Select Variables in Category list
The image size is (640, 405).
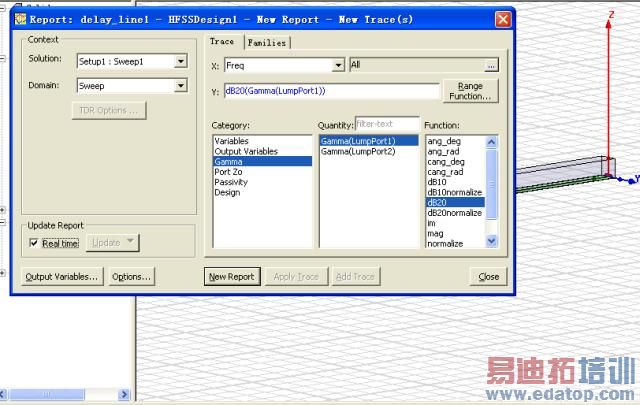262,141
